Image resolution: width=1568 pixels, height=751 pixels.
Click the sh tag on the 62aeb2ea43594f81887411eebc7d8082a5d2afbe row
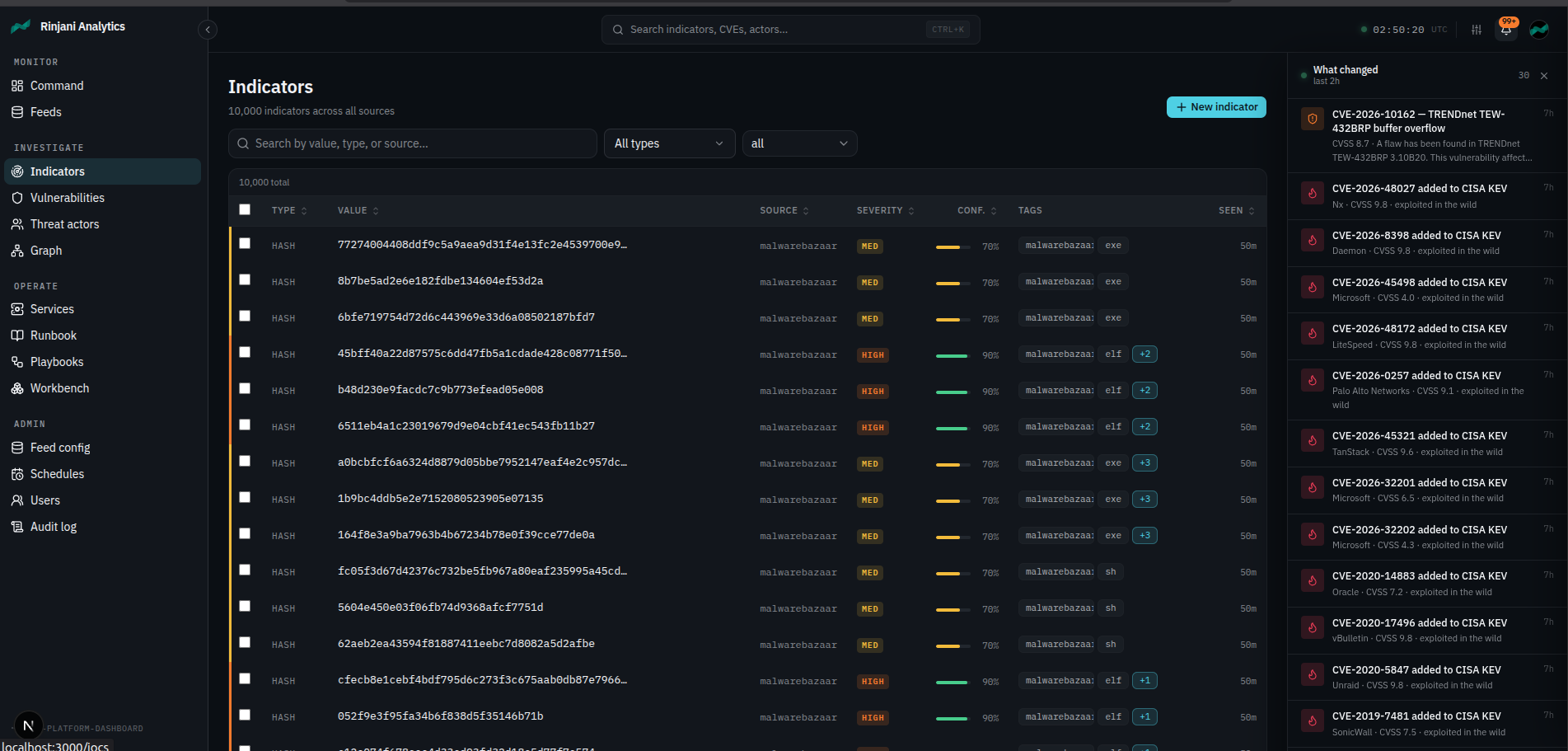pos(1111,645)
